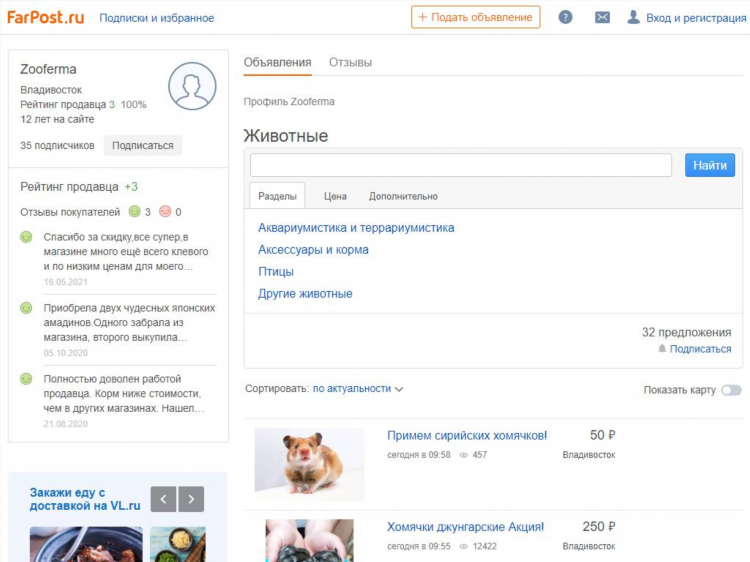Click the bell icon near Подписаться link
Viewport: 750px width, 562px height.
662,348
